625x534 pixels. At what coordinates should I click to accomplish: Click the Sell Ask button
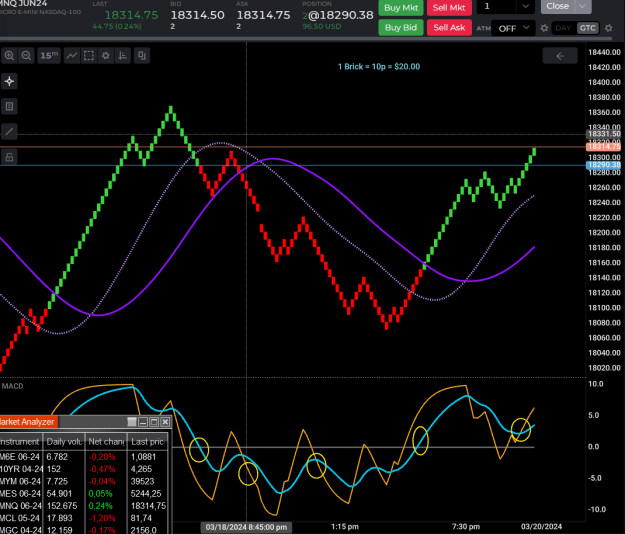[x=449, y=28]
